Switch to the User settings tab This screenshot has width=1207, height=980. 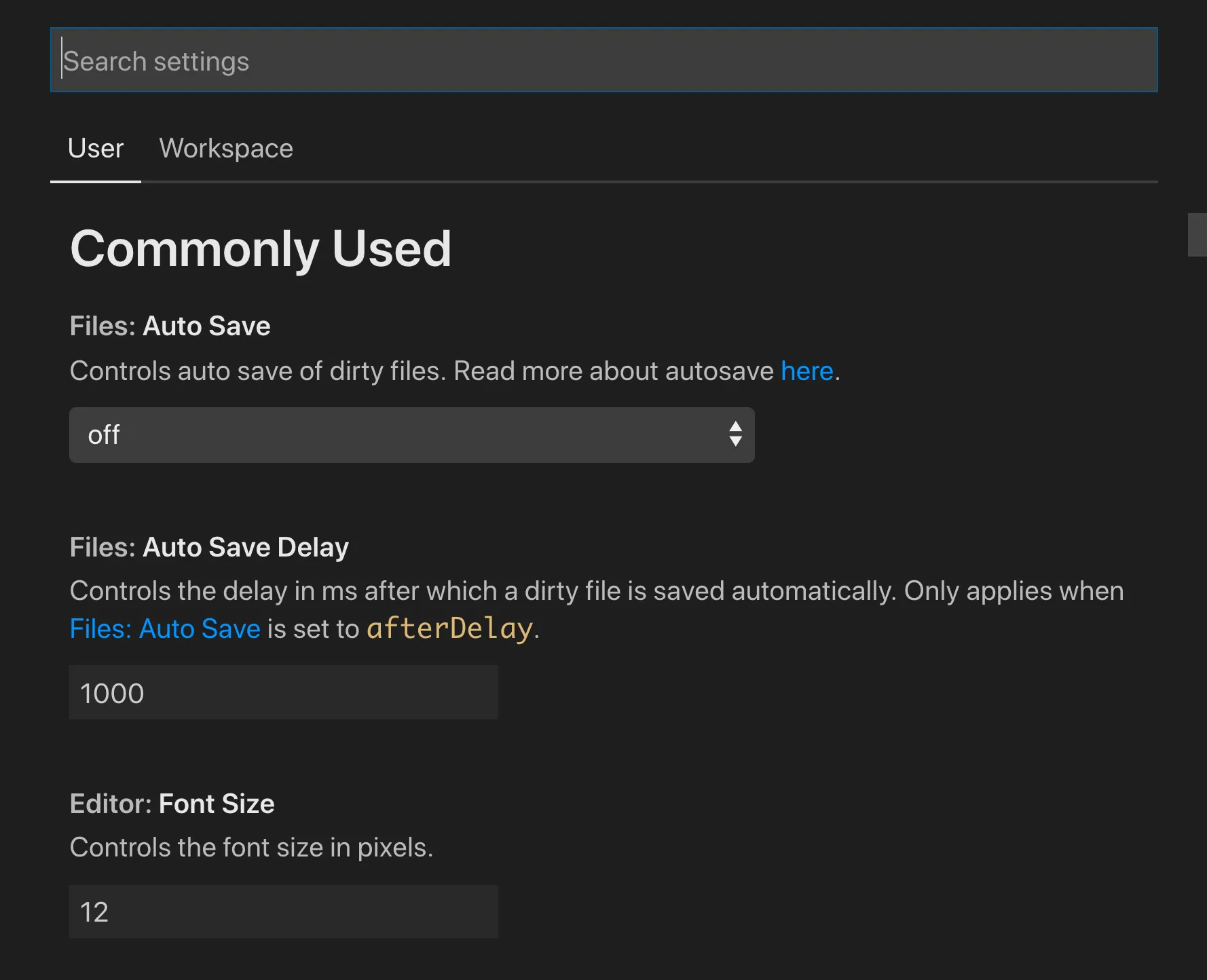point(96,149)
